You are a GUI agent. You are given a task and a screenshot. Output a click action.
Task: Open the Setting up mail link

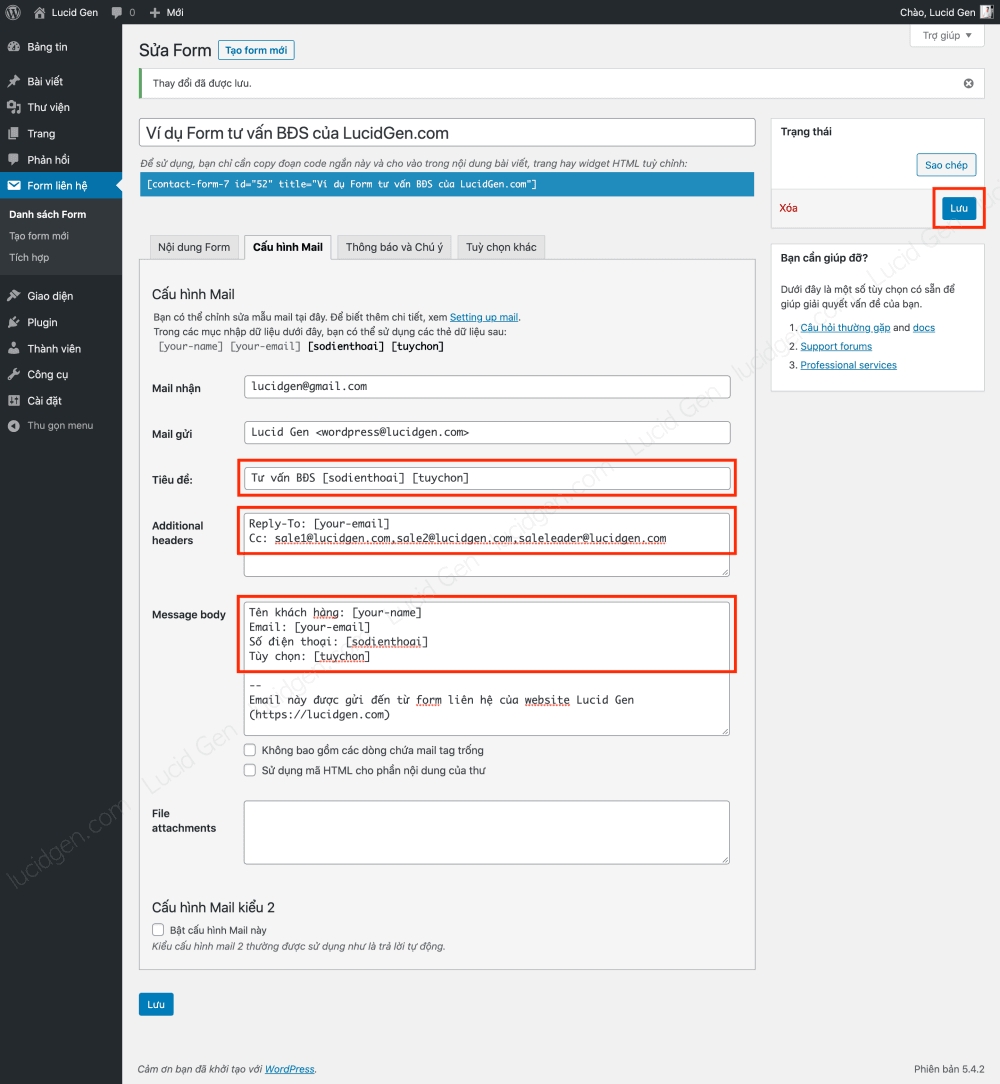(x=484, y=317)
